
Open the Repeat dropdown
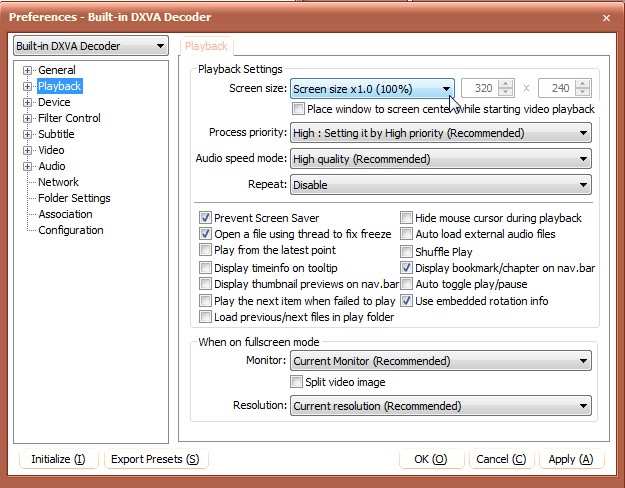point(441,185)
